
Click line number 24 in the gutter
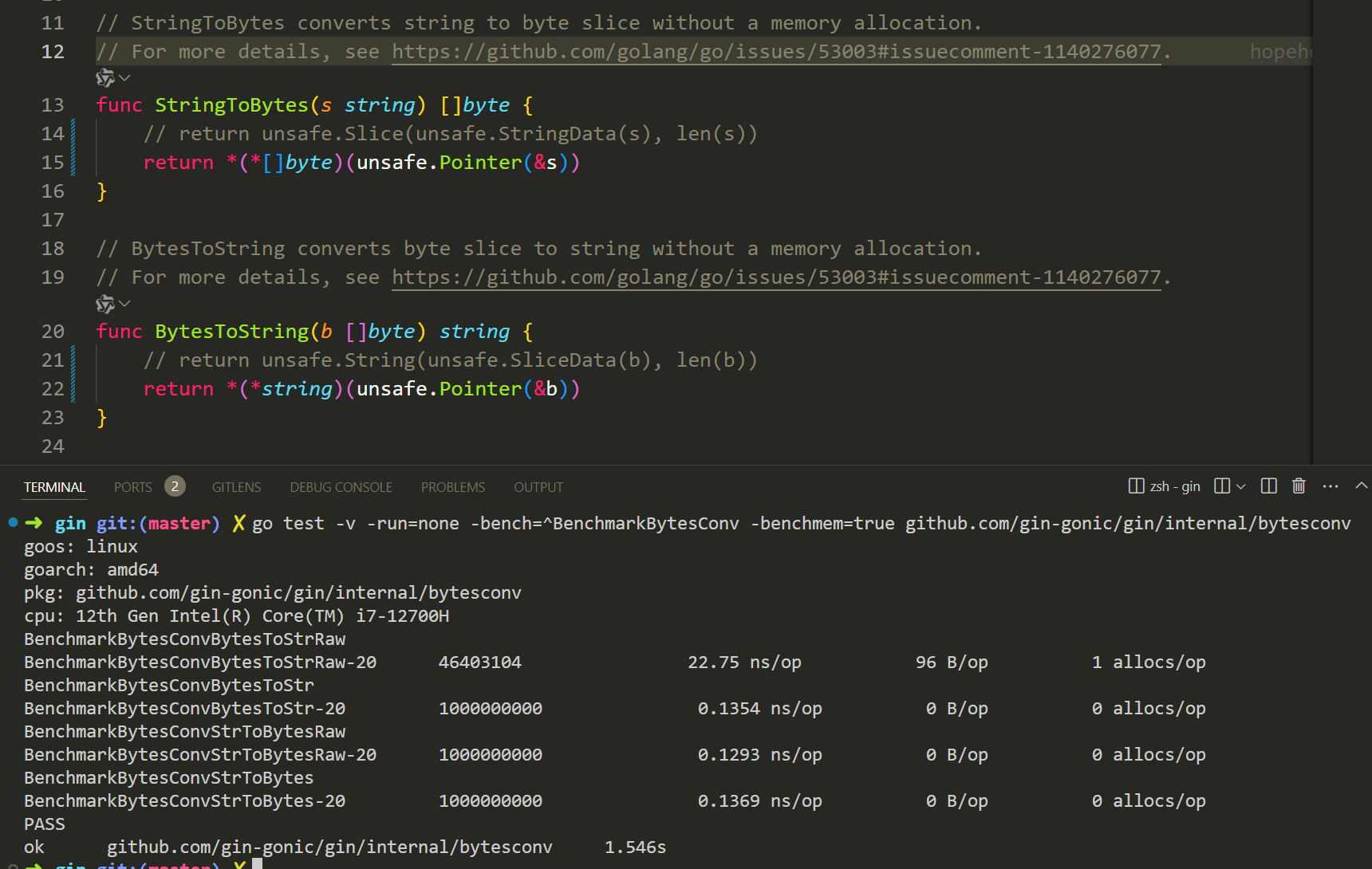(53, 446)
